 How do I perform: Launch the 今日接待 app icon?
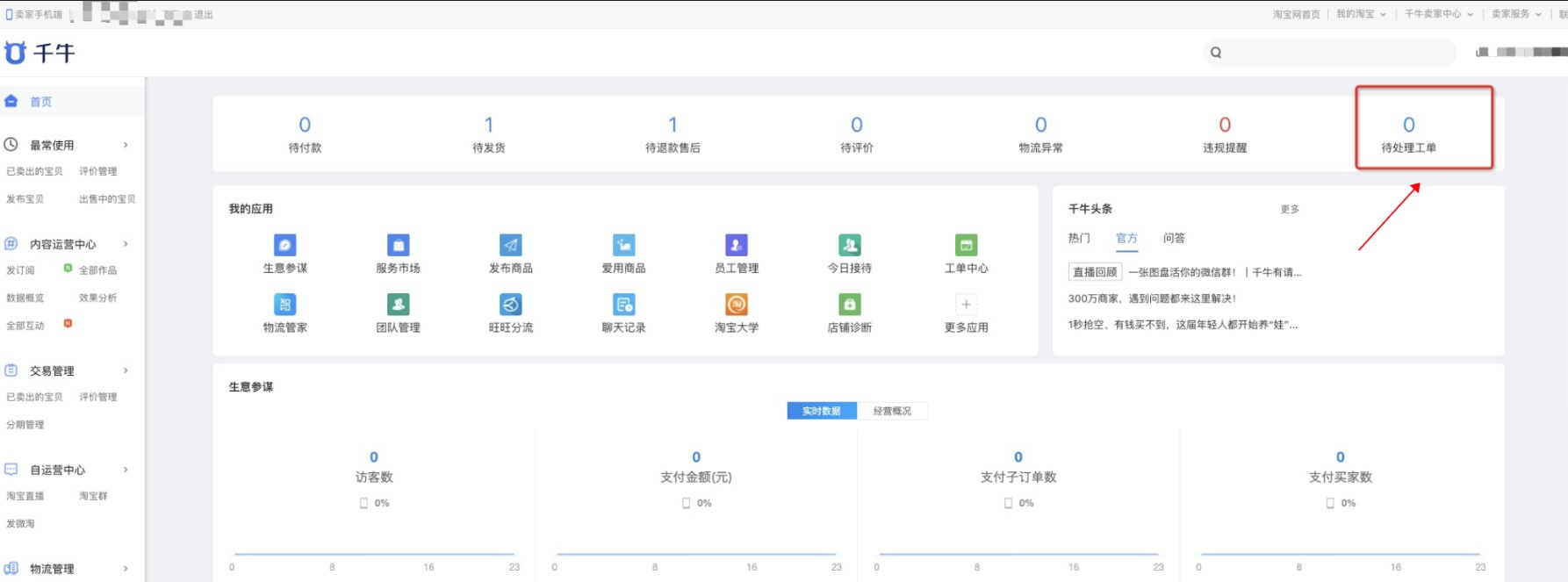tap(850, 245)
